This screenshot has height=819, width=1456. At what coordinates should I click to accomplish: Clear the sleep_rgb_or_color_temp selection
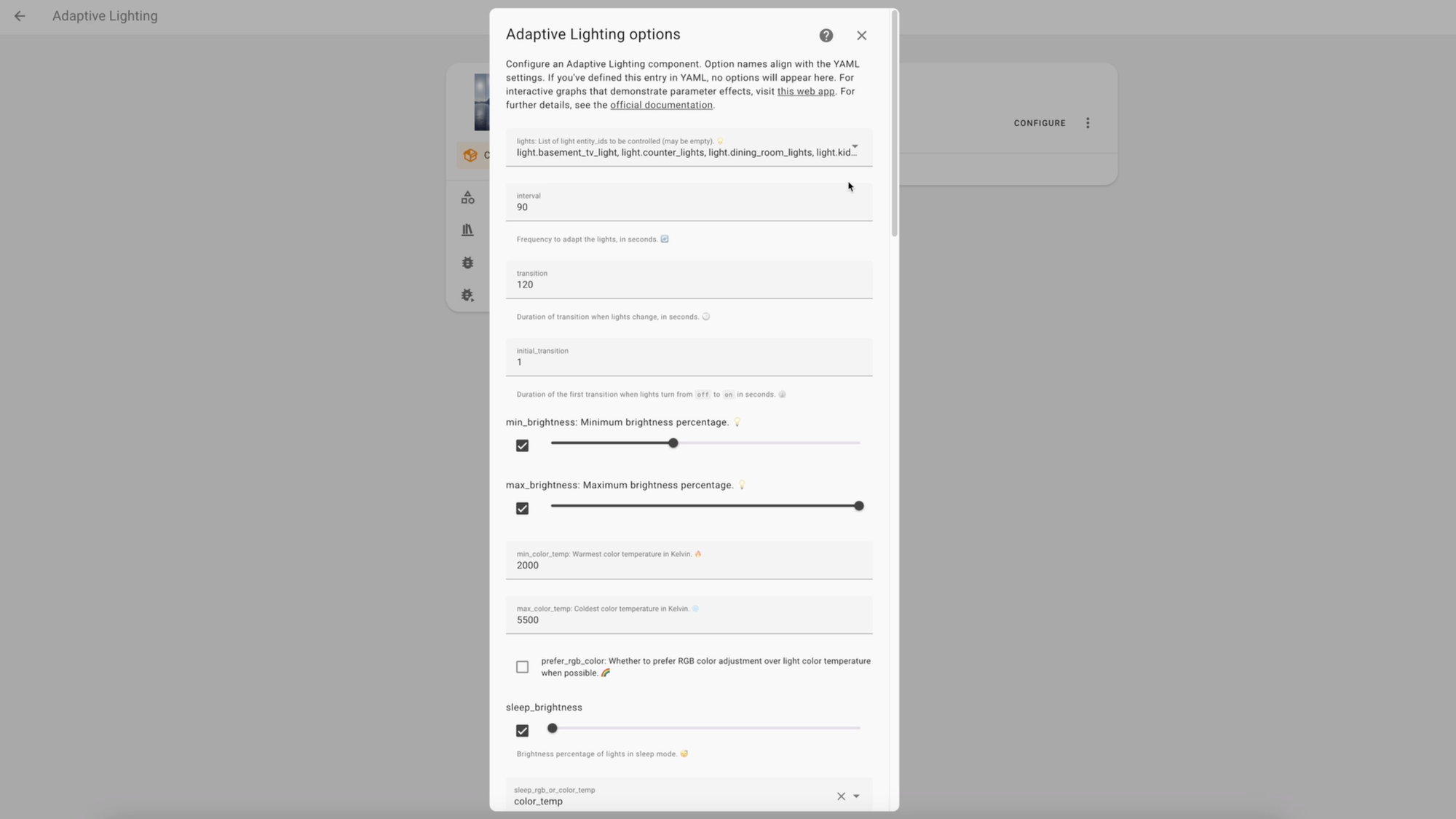click(x=841, y=796)
